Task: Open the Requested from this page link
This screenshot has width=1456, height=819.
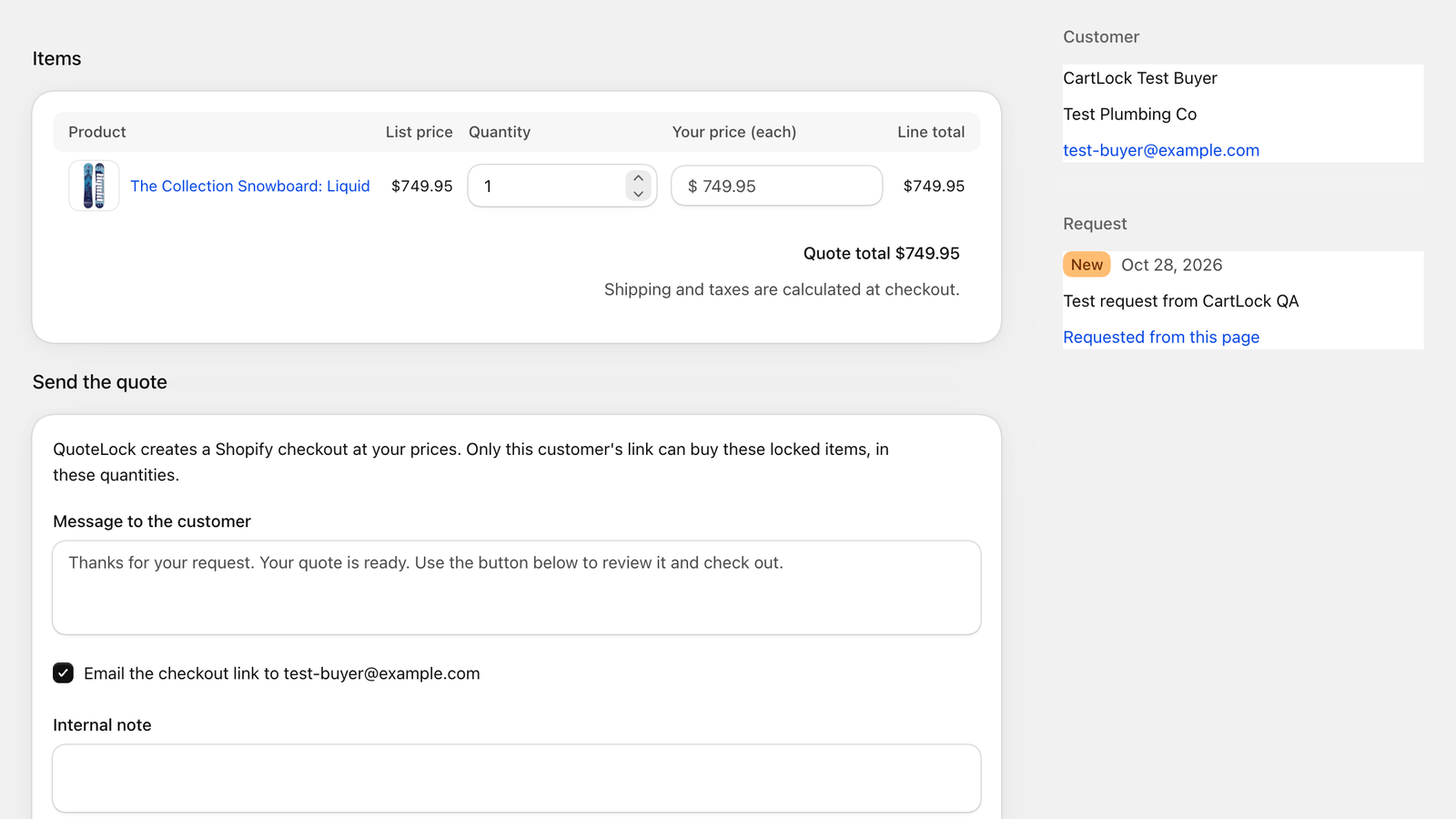Action: tap(1161, 337)
